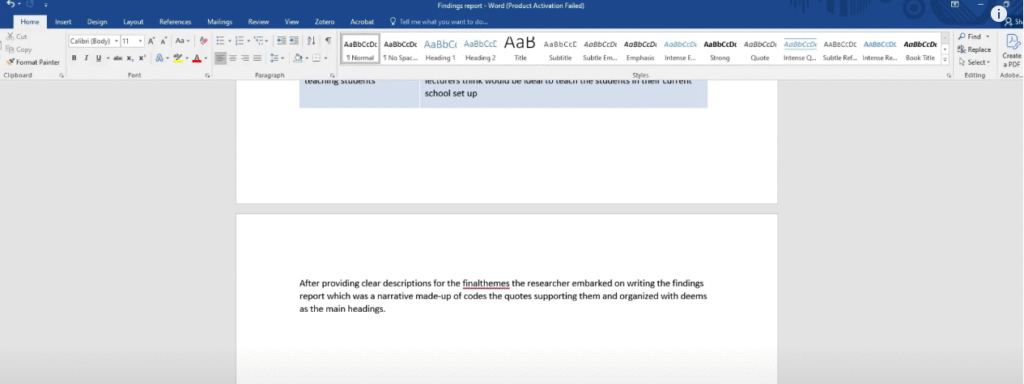Decrease paragraph indent

[x=281, y=40]
